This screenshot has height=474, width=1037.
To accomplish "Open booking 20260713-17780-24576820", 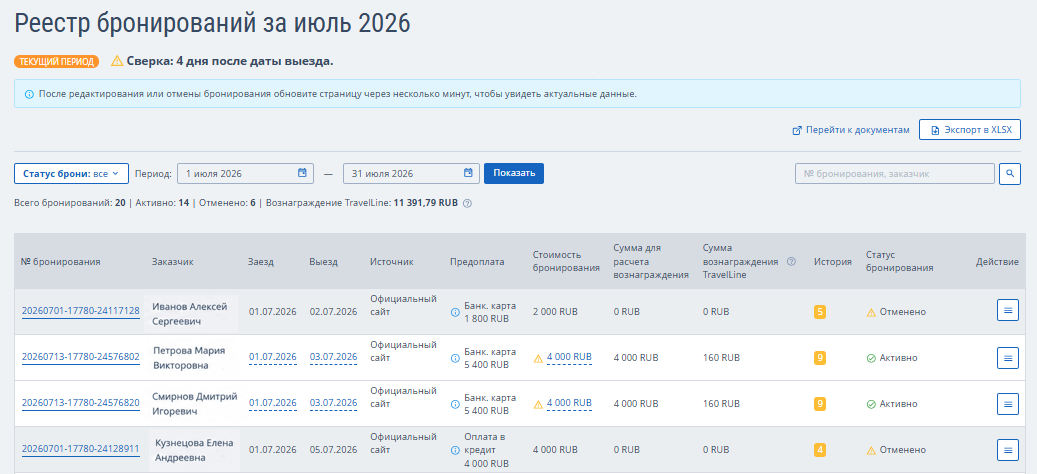I will [x=81, y=403].
